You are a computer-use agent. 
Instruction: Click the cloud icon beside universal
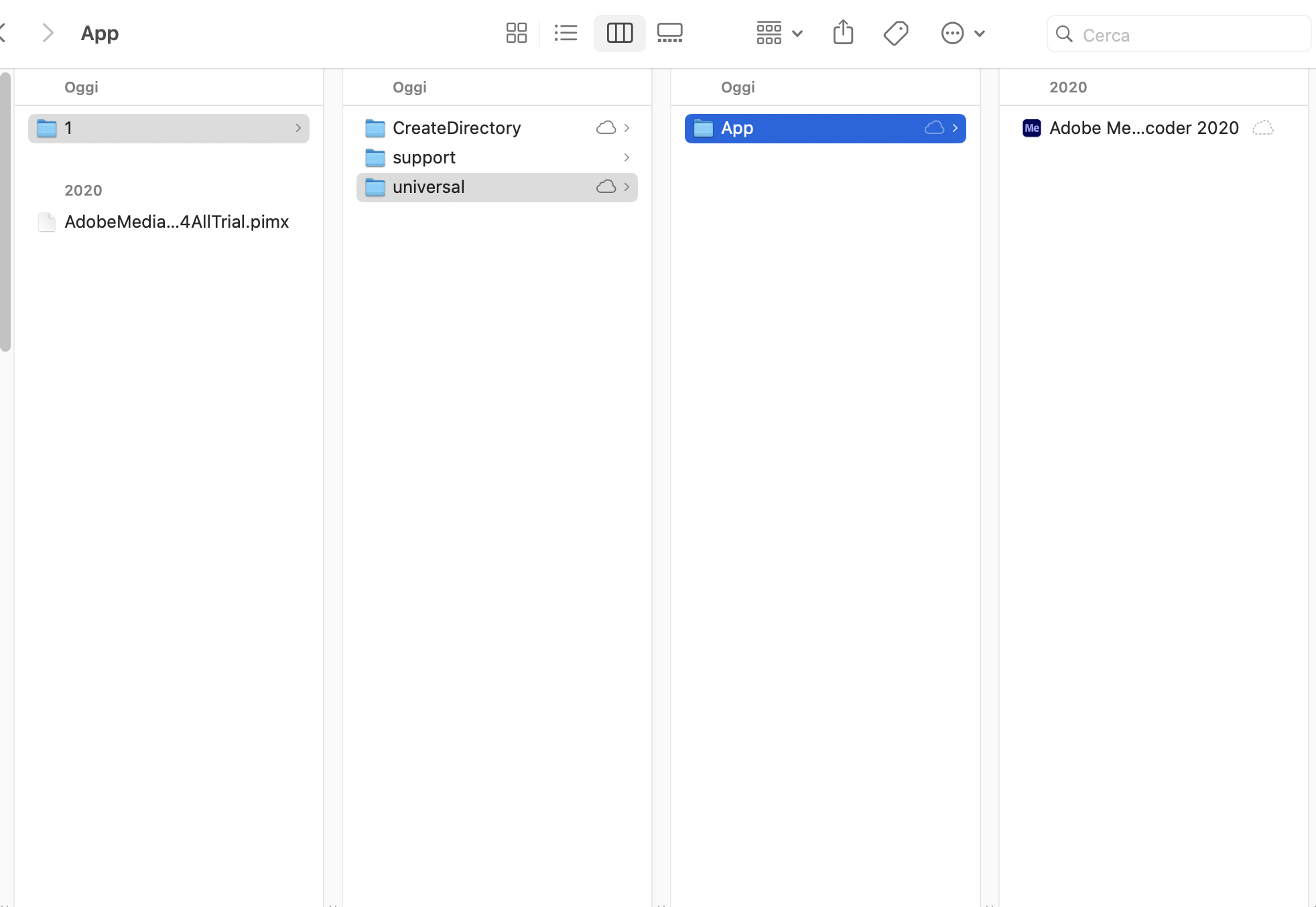pyautogui.click(x=606, y=187)
